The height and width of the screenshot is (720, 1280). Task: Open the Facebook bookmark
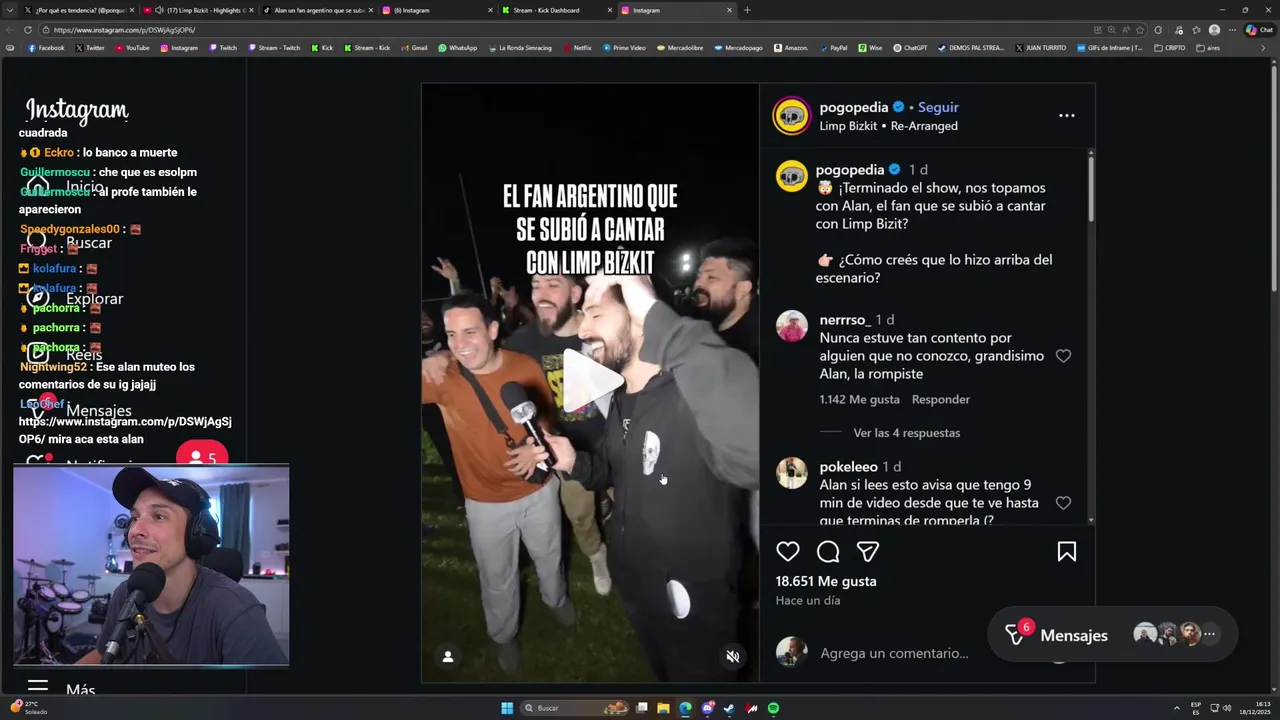click(x=46, y=48)
